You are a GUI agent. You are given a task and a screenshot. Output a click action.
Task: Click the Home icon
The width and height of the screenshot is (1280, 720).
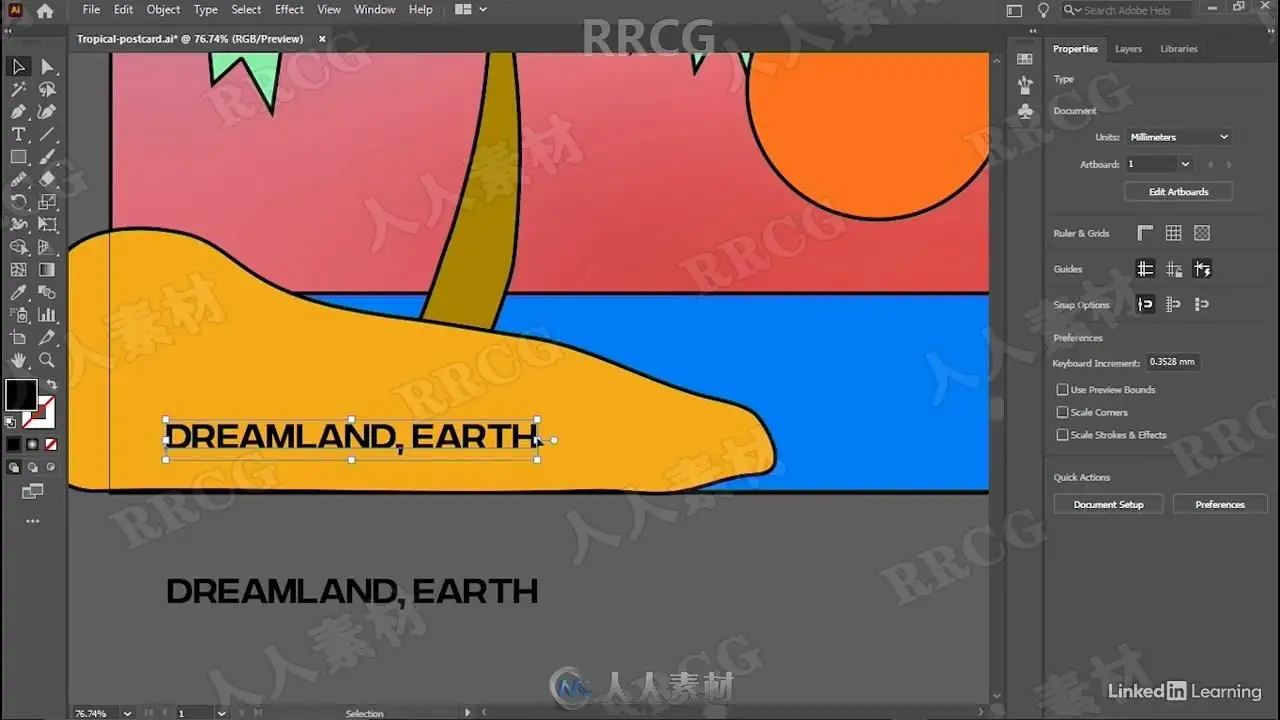coord(45,11)
